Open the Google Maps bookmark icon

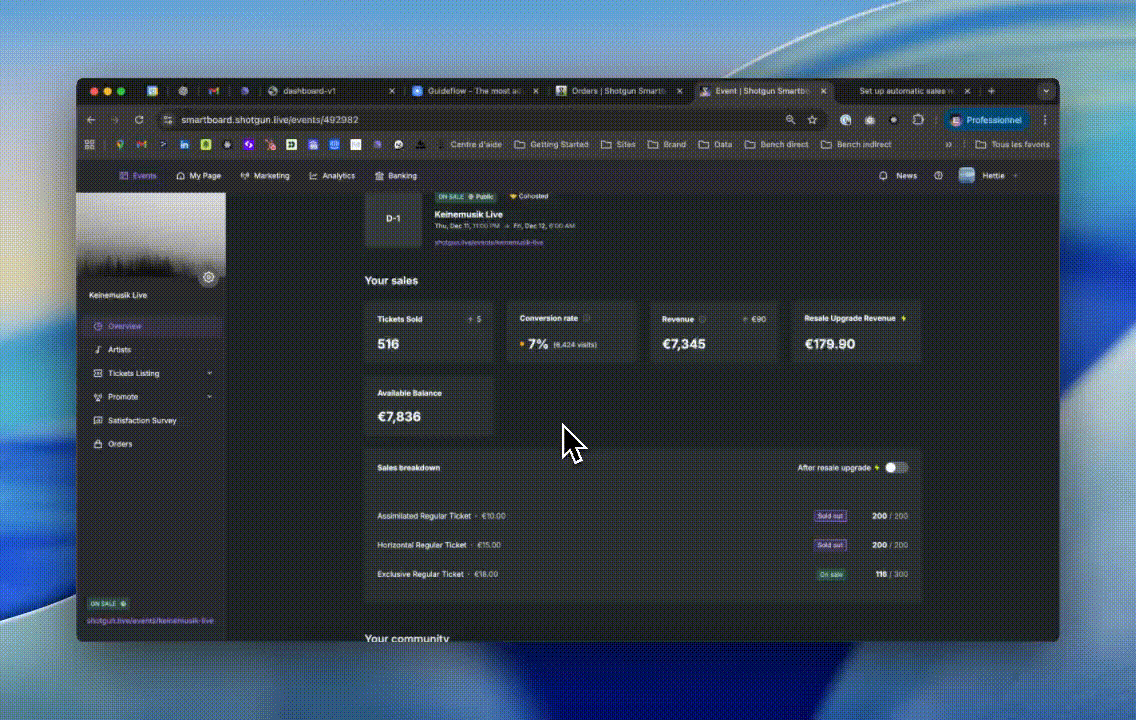click(120, 145)
